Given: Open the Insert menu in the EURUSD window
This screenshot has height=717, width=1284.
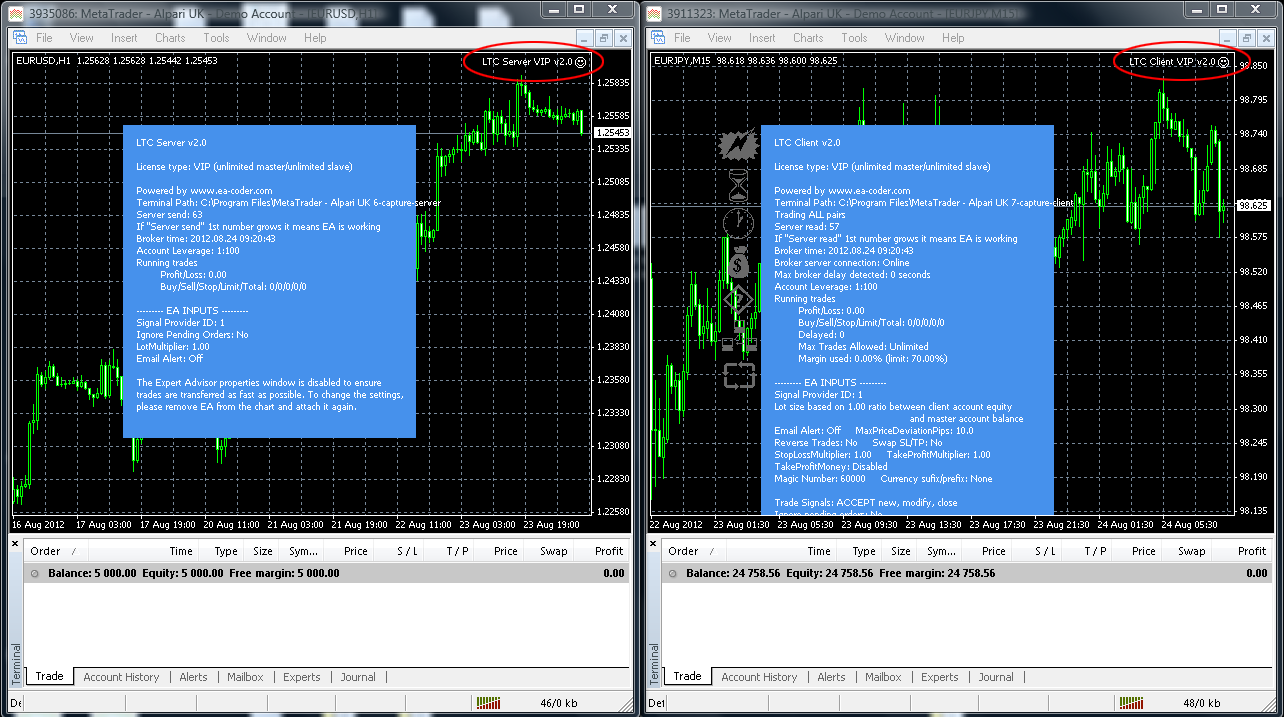Looking at the screenshot, I should (x=125, y=38).
